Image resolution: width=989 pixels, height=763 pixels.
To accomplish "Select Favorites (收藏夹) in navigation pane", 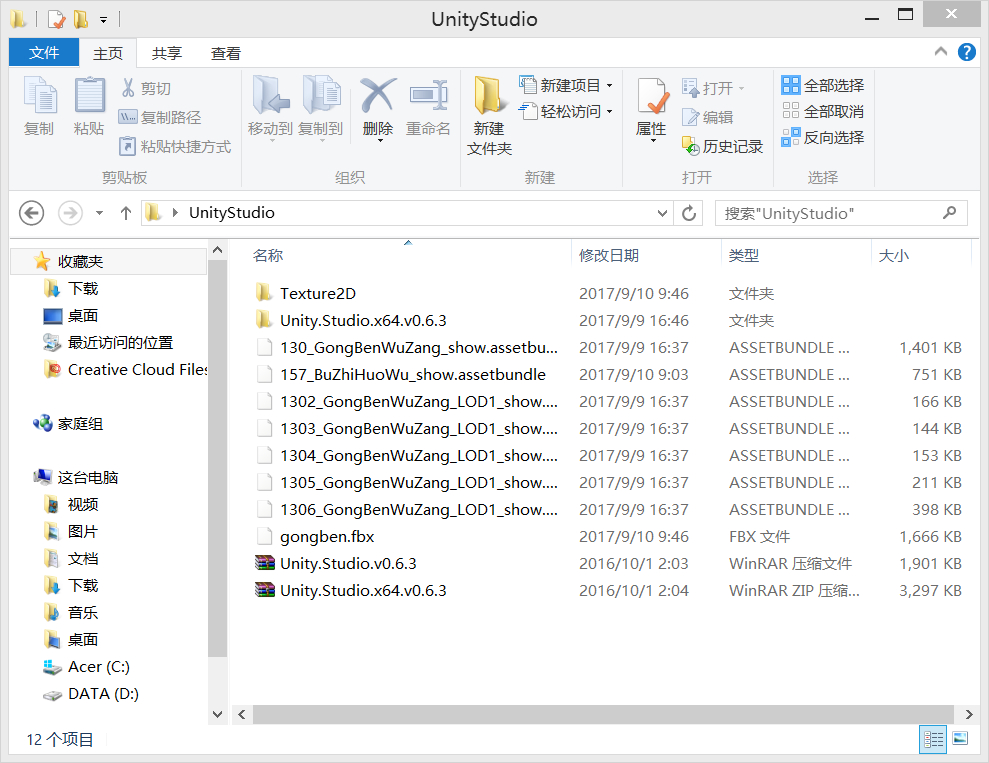I will (108, 261).
